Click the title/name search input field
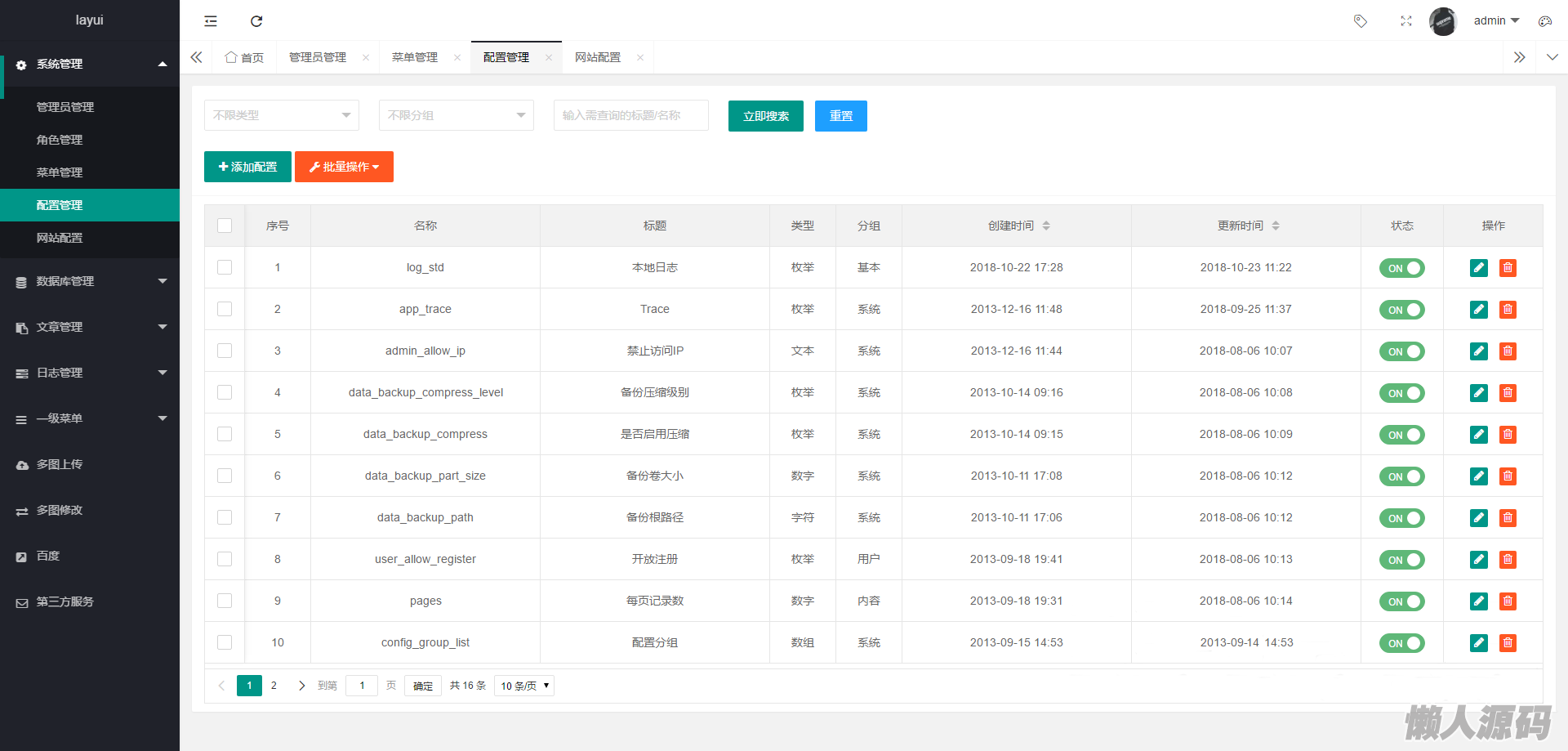The width and height of the screenshot is (1568, 751). pos(630,115)
